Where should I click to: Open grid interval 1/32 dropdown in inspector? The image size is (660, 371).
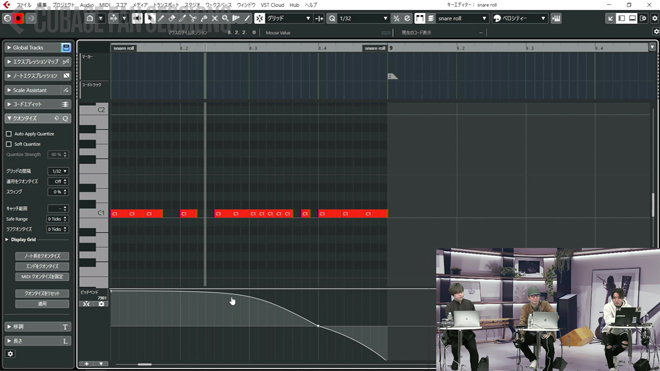coord(58,171)
